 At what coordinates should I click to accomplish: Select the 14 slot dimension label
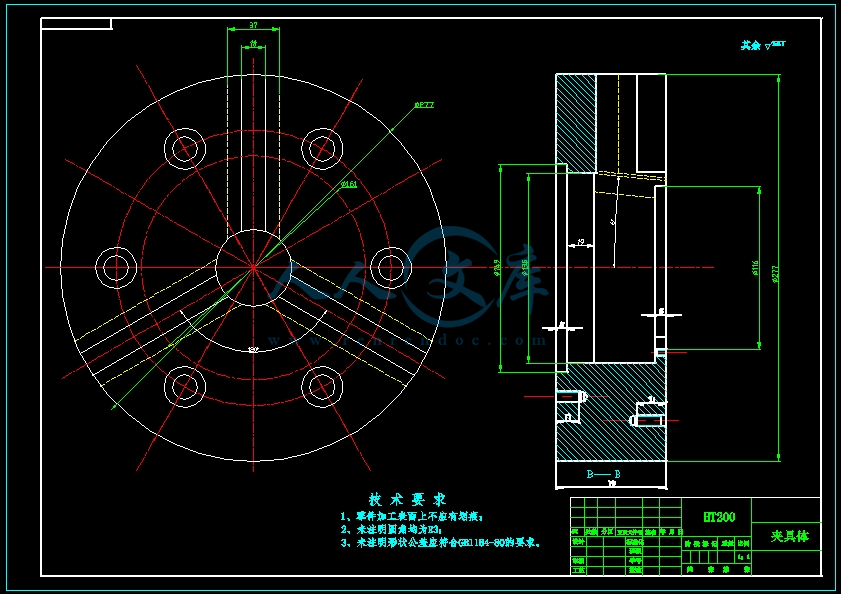point(254,43)
